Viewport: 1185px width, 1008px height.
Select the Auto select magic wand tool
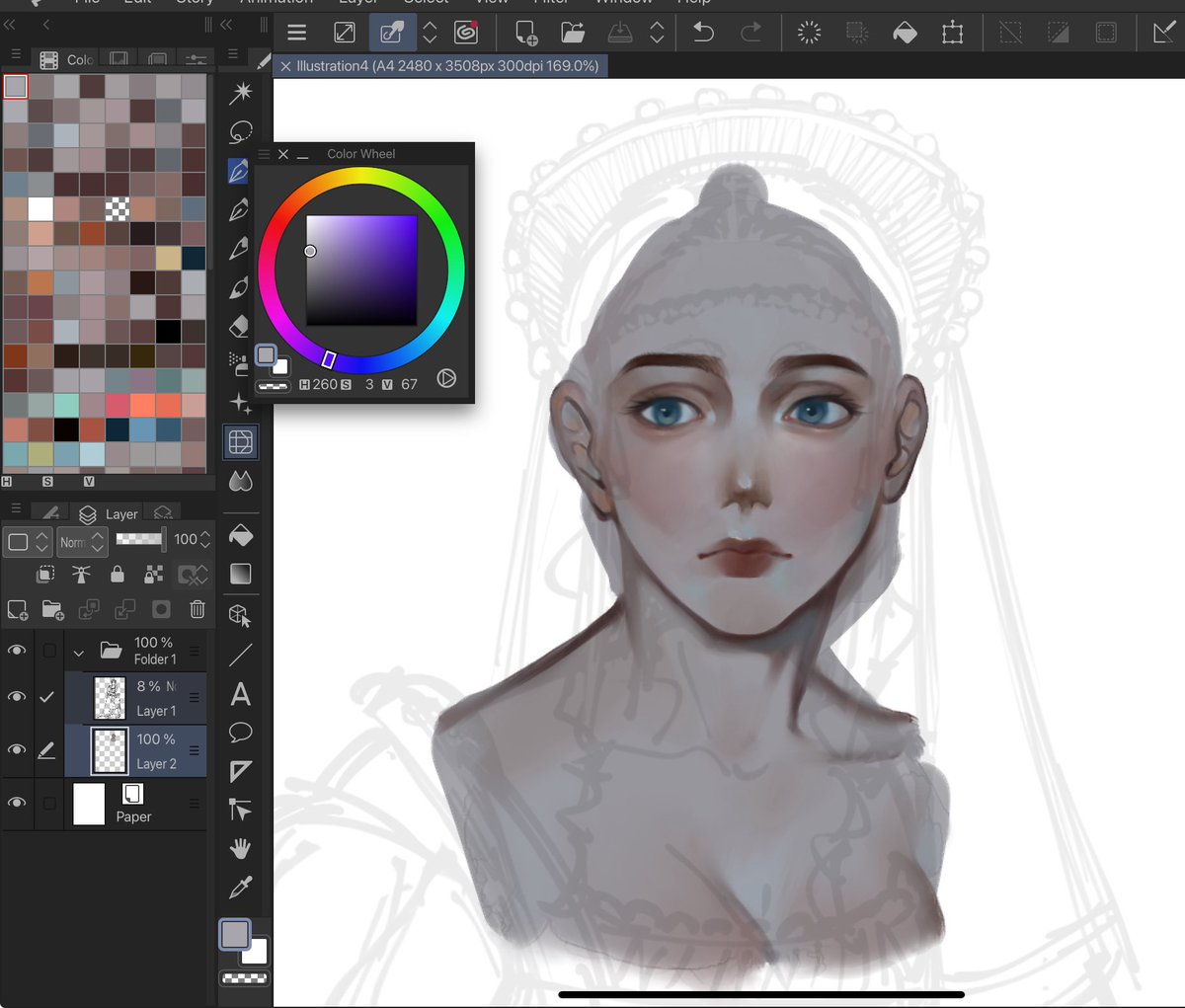(x=240, y=93)
